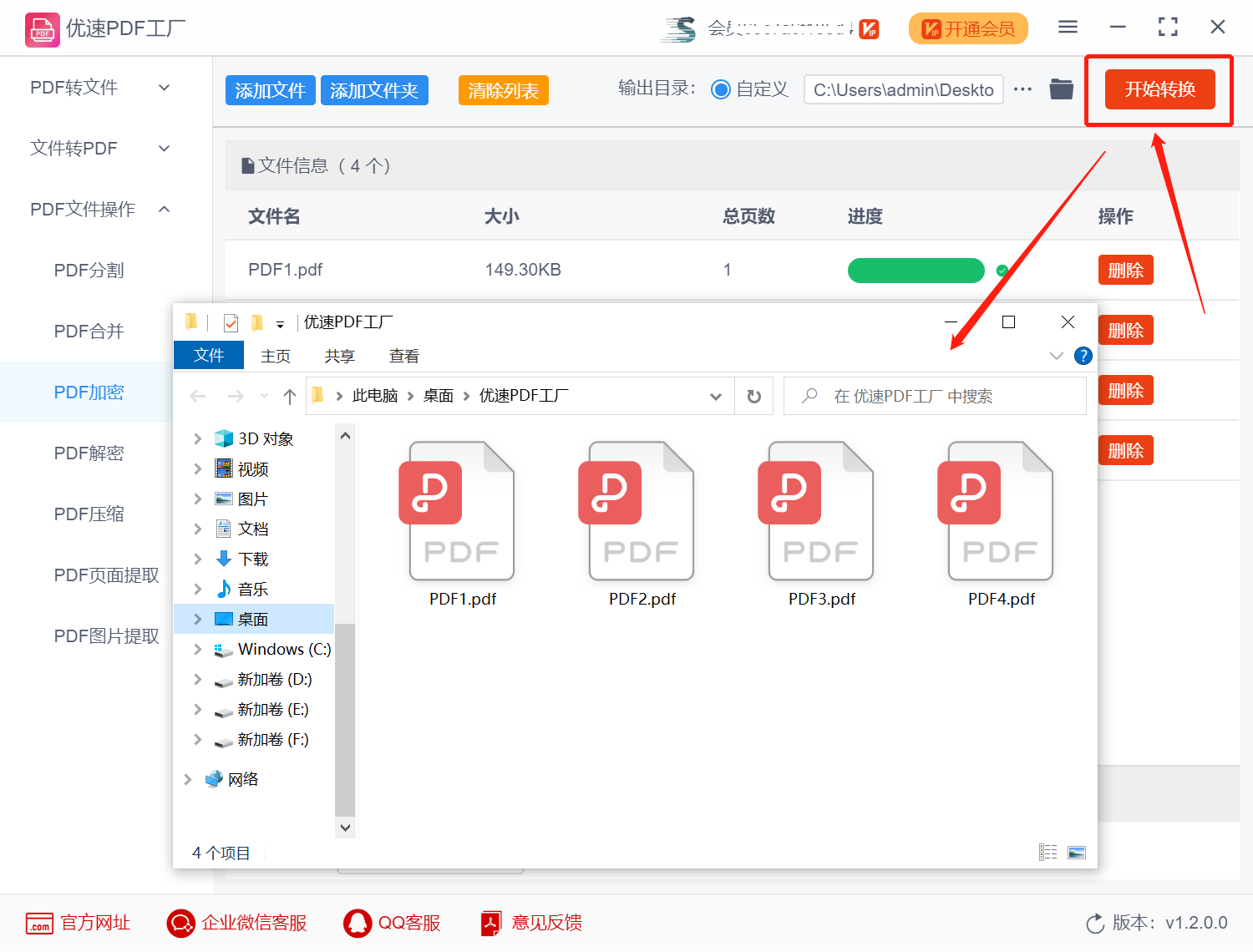Open the quick access toolbar customize dropdown
Screen dimensions: 1253x952
click(x=280, y=324)
